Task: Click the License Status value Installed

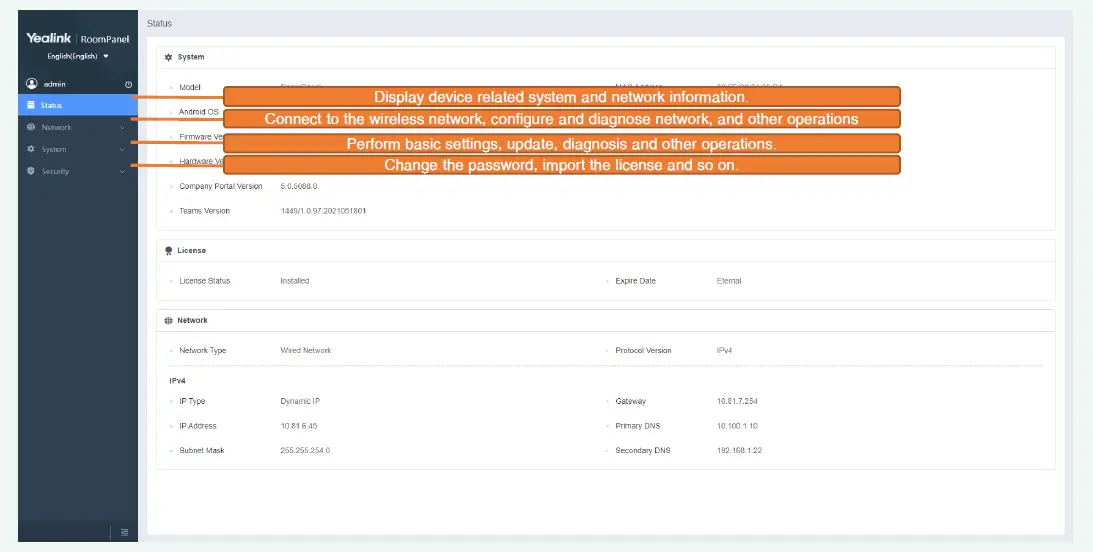Action: point(294,281)
